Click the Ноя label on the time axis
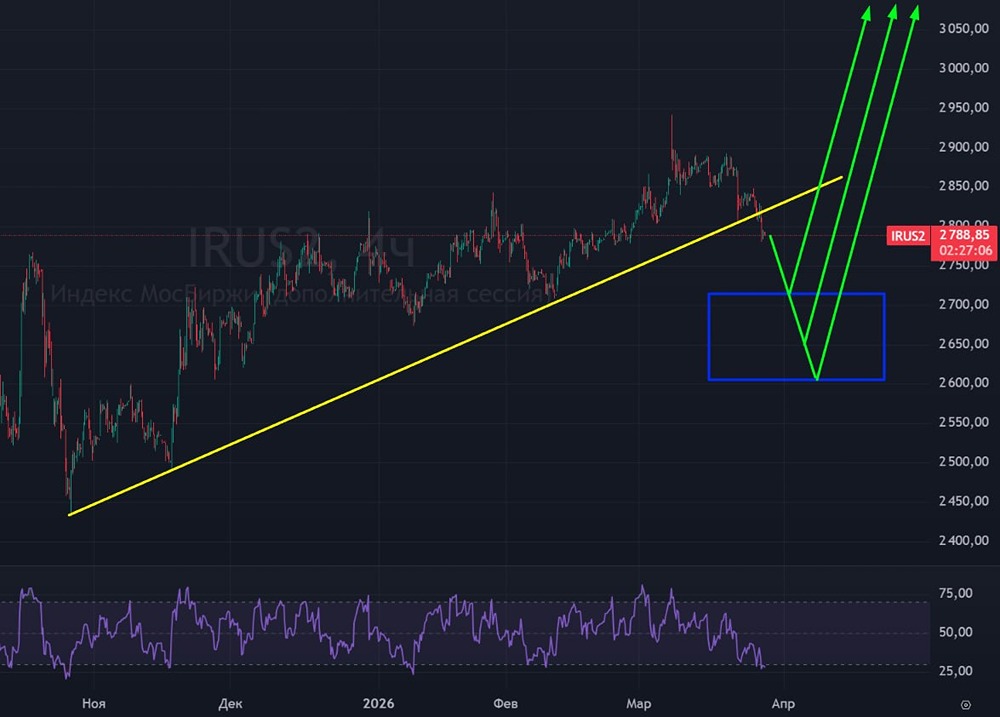The image size is (1000, 717). click(94, 704)
